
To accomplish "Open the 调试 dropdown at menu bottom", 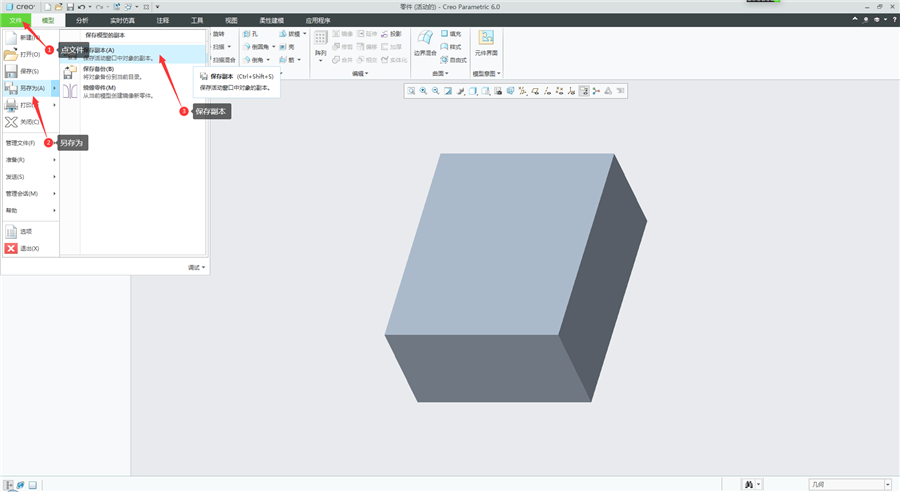I will 196,268.
